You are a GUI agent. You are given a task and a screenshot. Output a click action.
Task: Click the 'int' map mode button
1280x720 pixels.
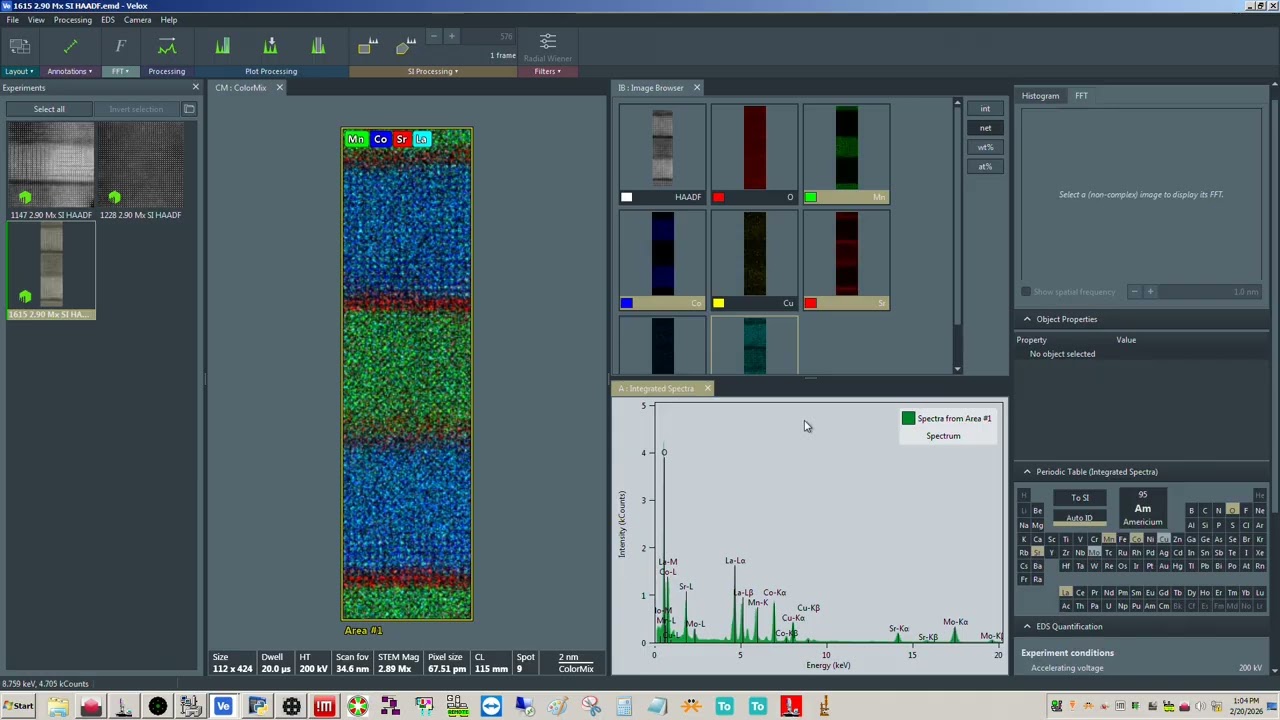(x=985, y=109)
